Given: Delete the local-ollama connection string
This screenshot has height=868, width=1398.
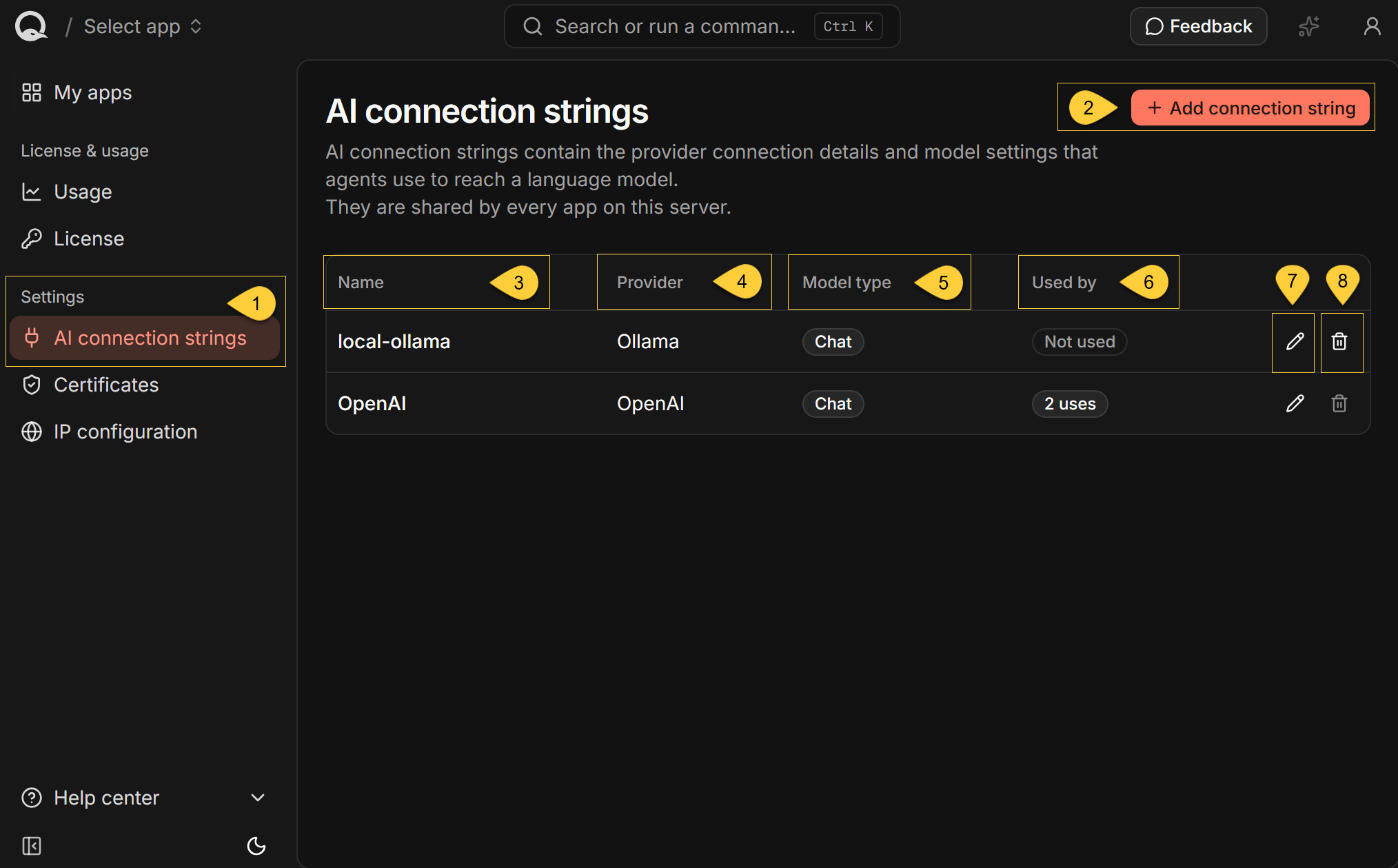Looking at the screenshot, I should tap(1339, 341).
